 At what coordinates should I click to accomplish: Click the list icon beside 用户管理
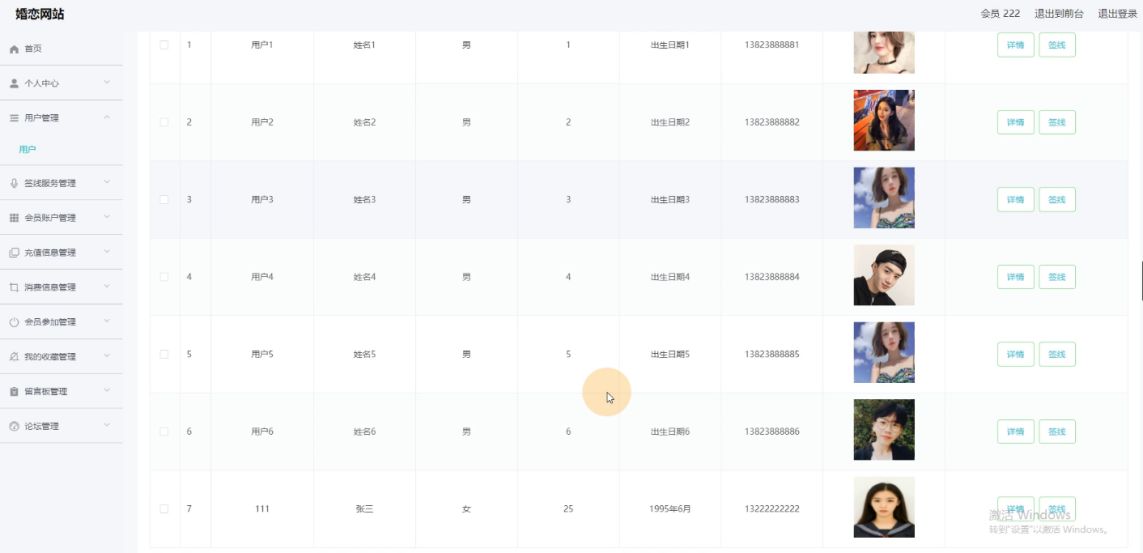tap(14, 117)
